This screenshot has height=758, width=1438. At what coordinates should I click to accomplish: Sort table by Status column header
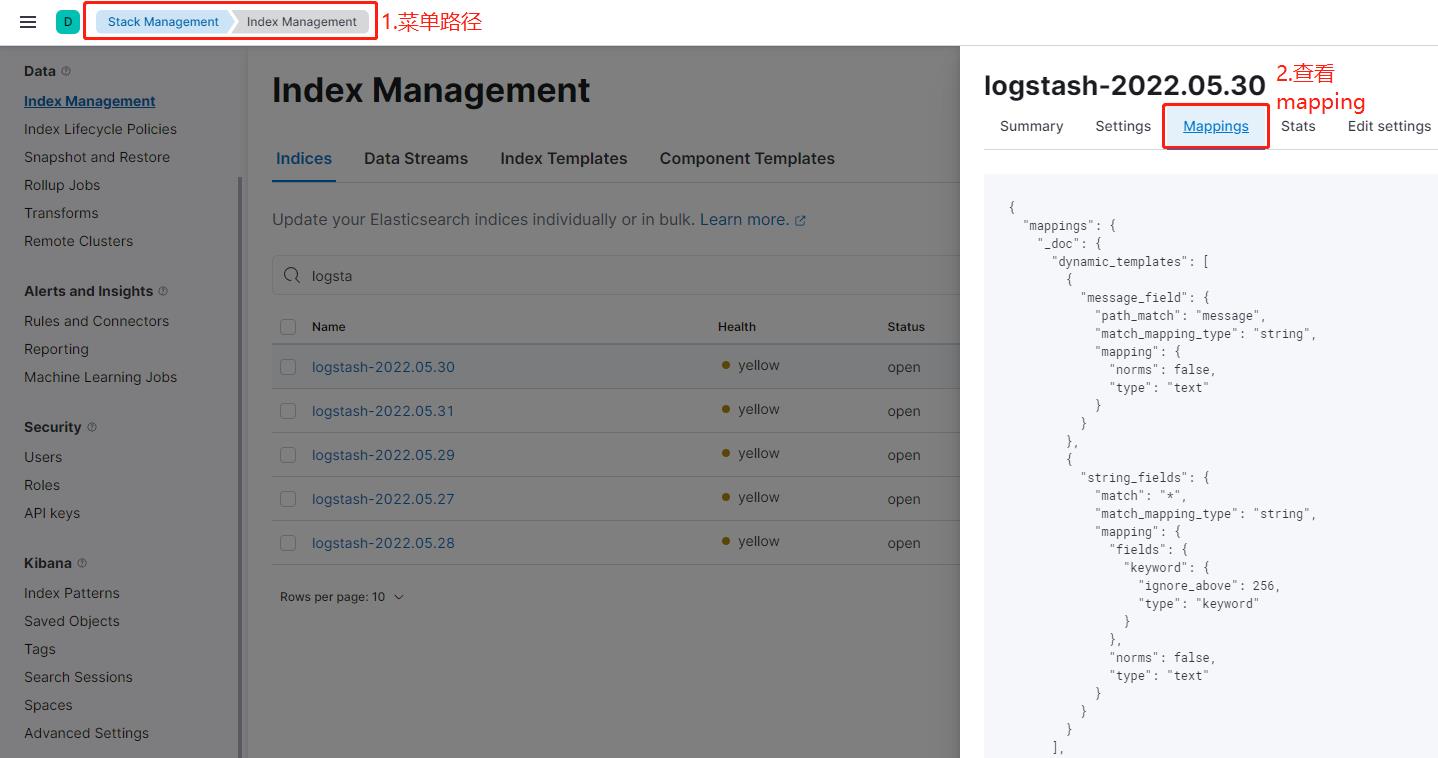(906, 327)
